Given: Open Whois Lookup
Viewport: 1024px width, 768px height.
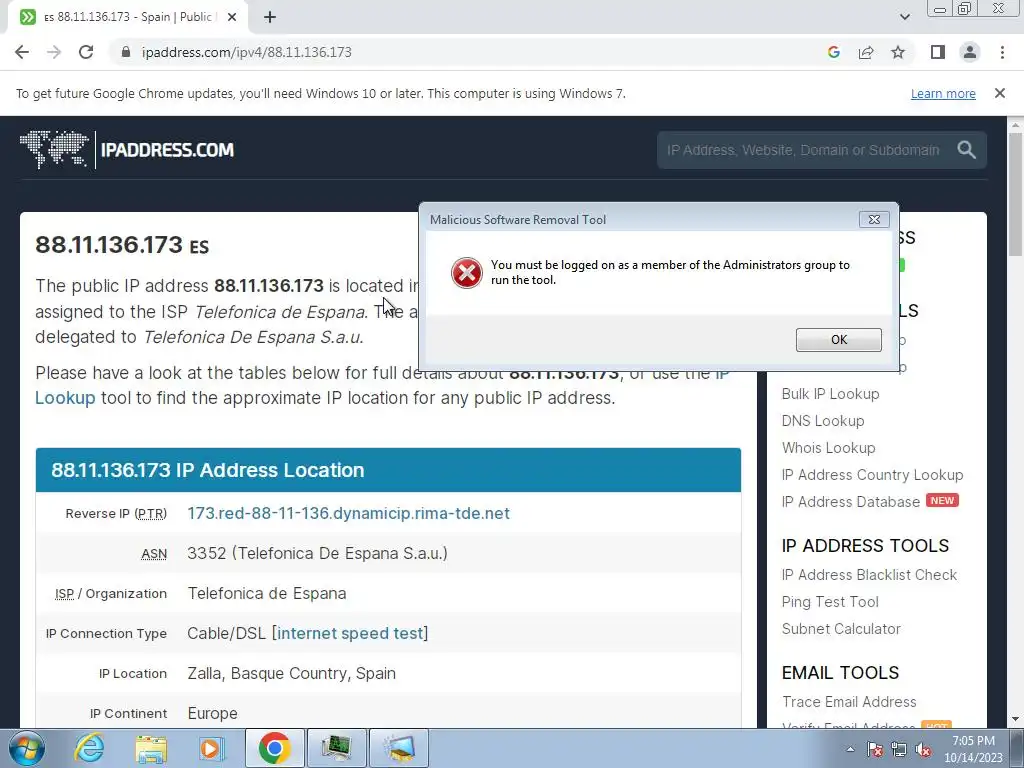Looking at the screenshot, I should tap(828, 448).
